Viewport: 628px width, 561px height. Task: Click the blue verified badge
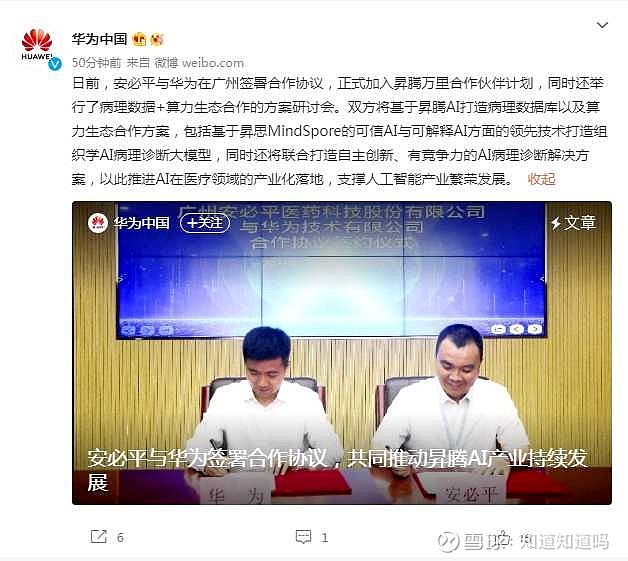pyautogui.click(x=55, y=64)
